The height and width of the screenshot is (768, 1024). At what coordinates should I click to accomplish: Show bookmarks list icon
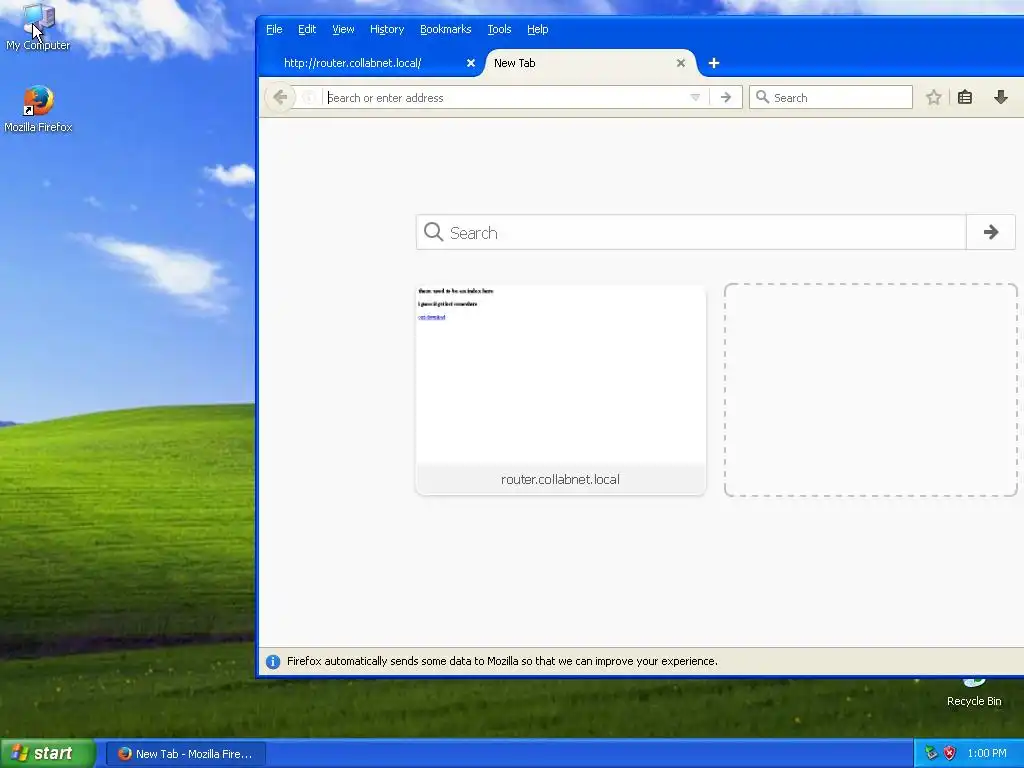point(965,98)
